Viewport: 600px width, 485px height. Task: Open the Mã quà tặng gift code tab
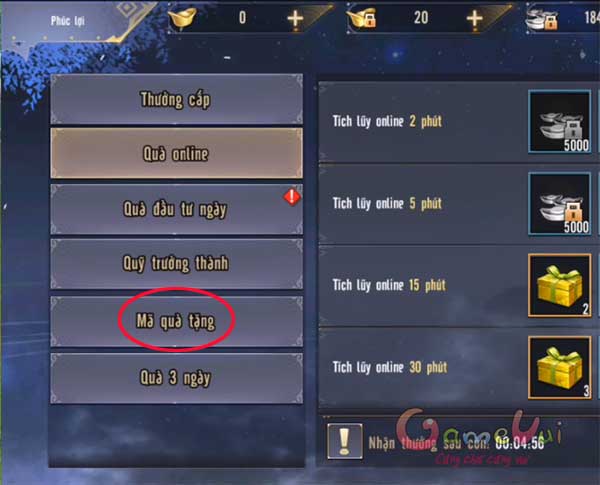click(176, 321)
